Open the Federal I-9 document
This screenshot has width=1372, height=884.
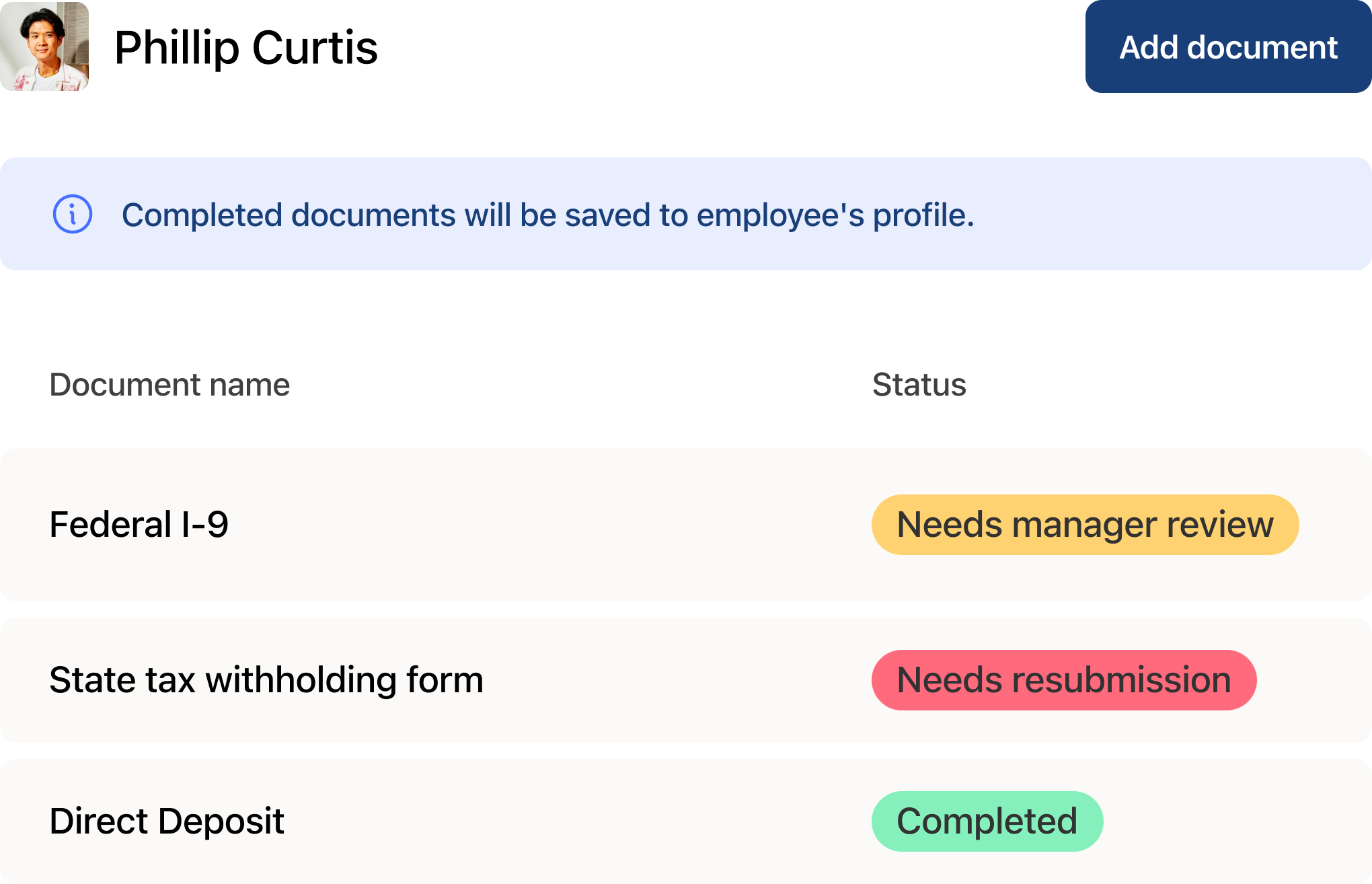click(139, 525)
